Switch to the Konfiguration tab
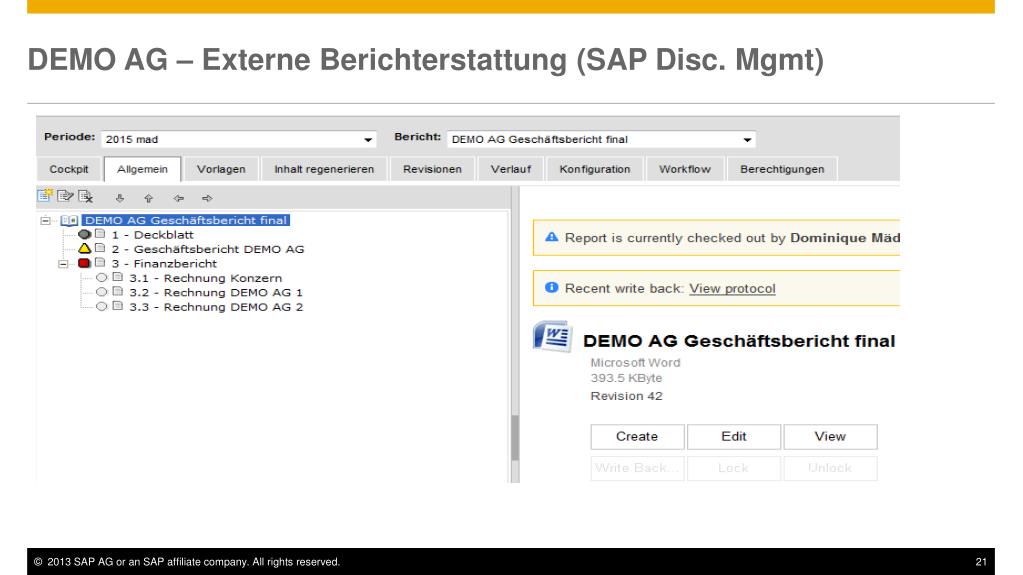1023x575 pixels. click(594, 169)
